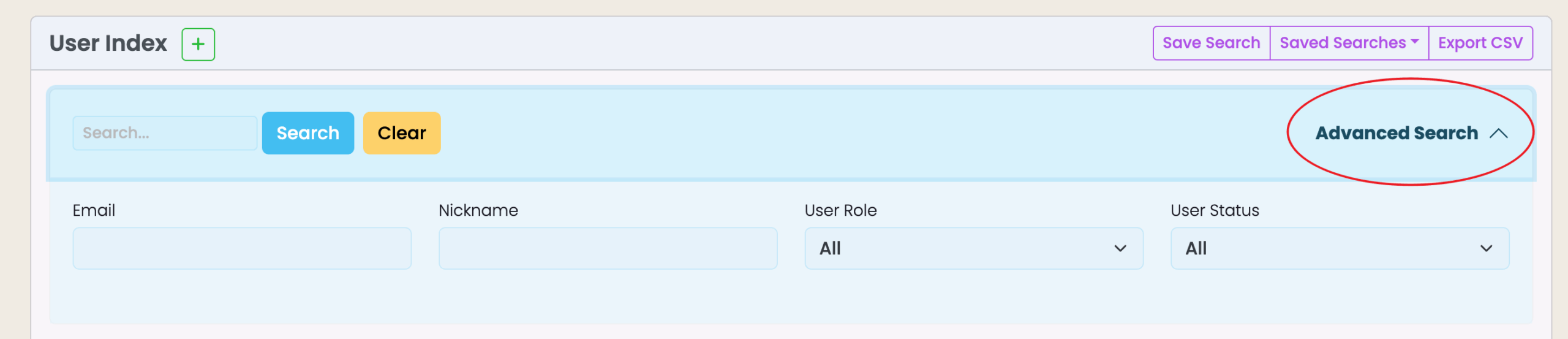
Task: Hit the yellow Clear button
Action: pos(401,133)
